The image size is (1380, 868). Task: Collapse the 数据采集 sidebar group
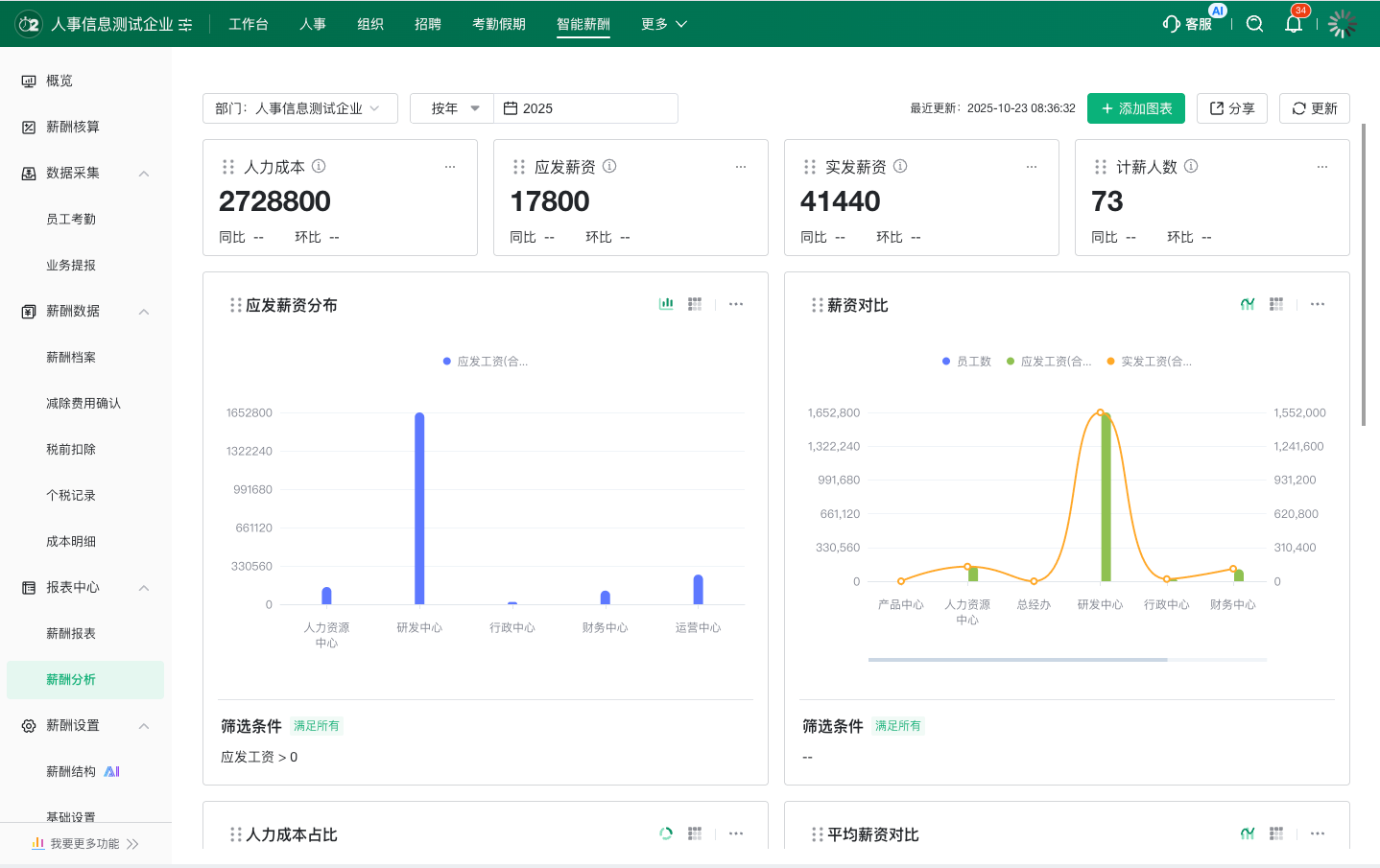coord(144,174)
